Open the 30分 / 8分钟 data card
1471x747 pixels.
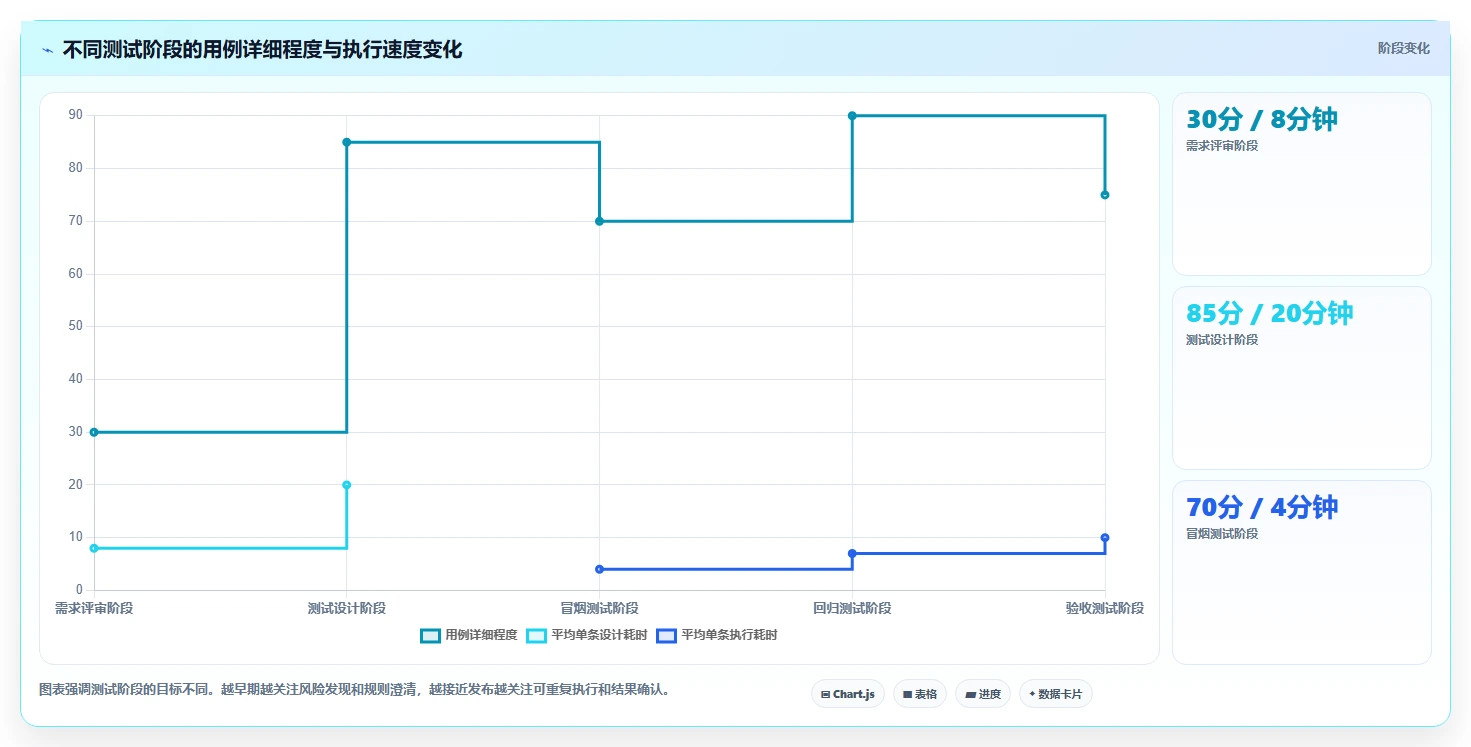click(1301, 184)
